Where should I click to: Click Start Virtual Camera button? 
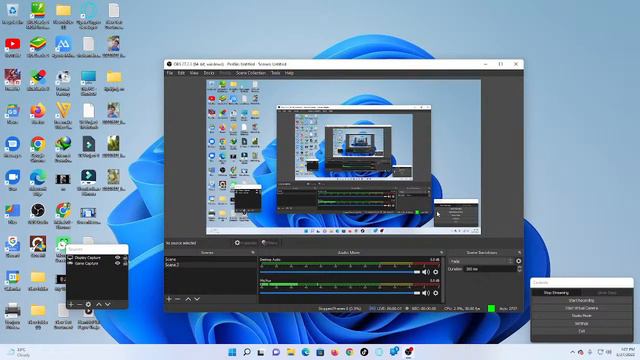pyautogui.click(x=582, y=308)
